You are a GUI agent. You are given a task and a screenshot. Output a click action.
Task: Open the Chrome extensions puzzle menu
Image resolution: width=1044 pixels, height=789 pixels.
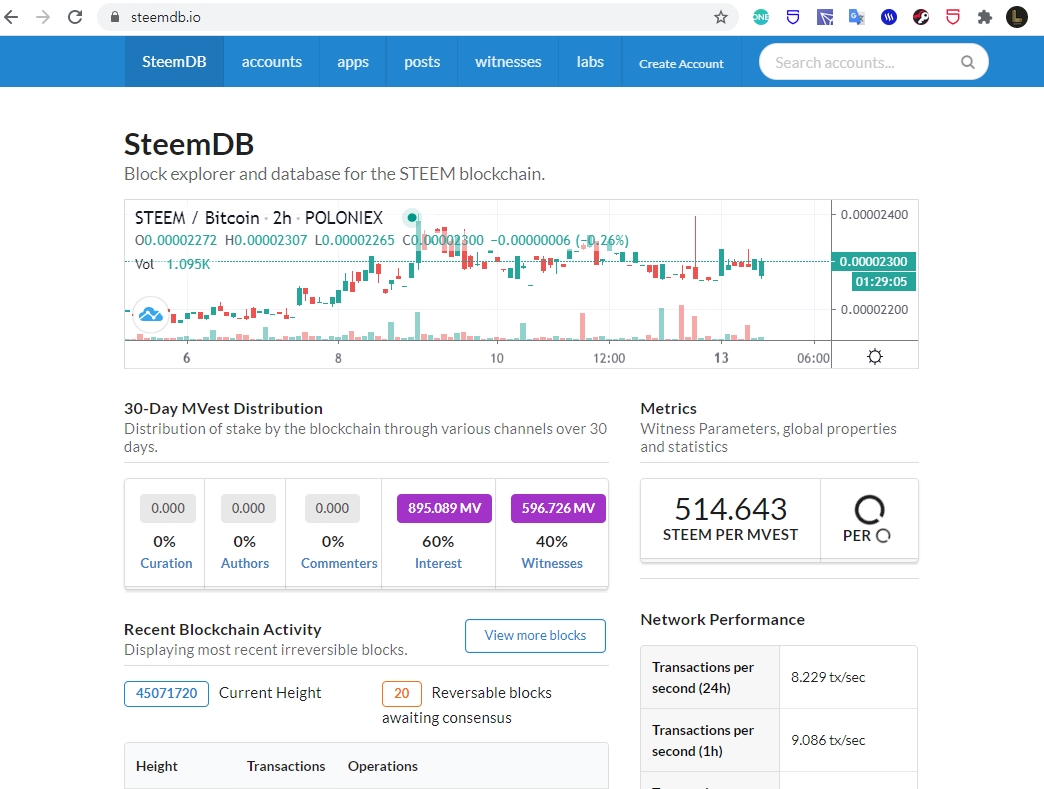coord(984,17)
